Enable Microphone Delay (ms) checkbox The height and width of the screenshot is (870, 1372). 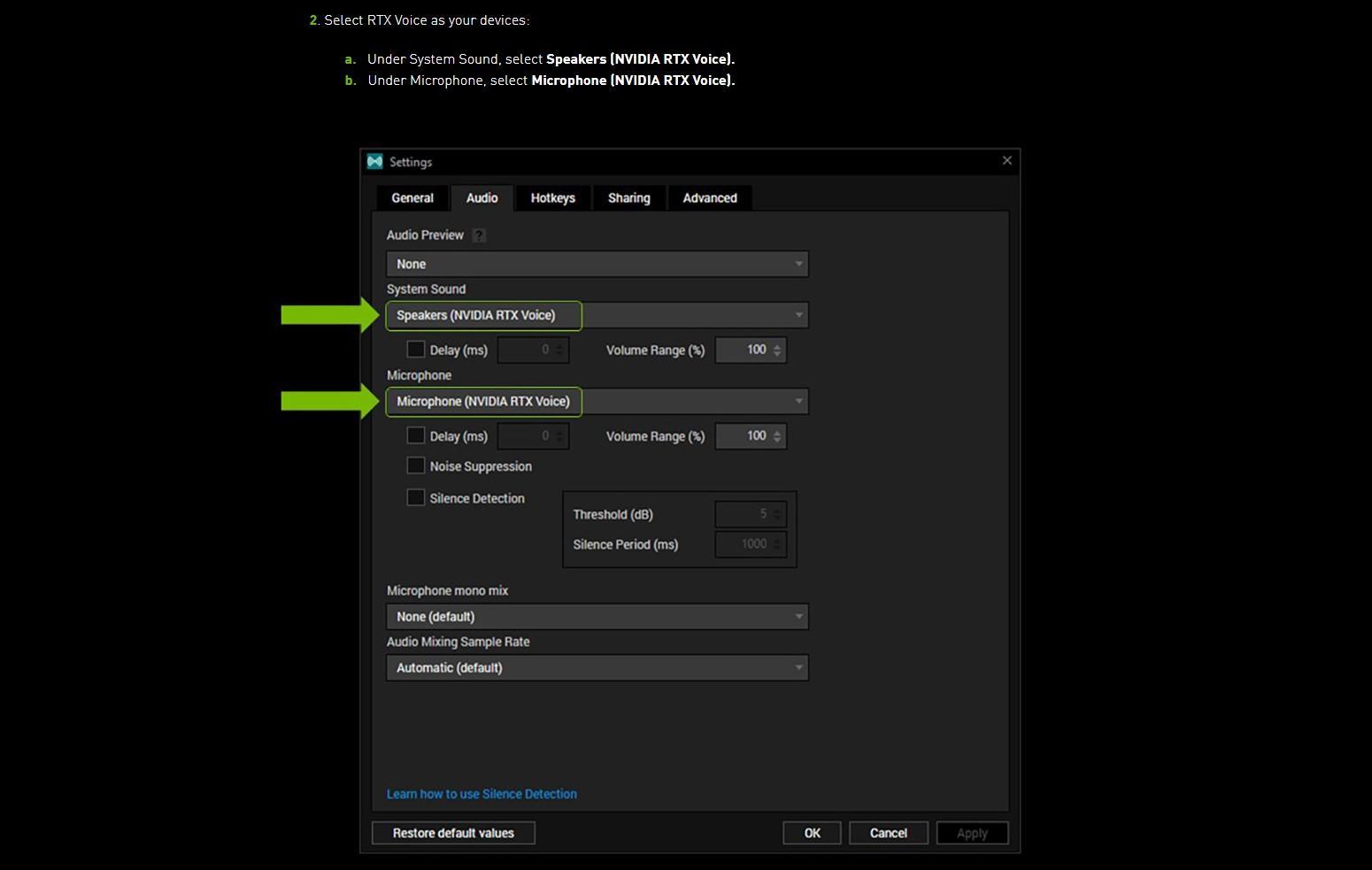[415, 435]
